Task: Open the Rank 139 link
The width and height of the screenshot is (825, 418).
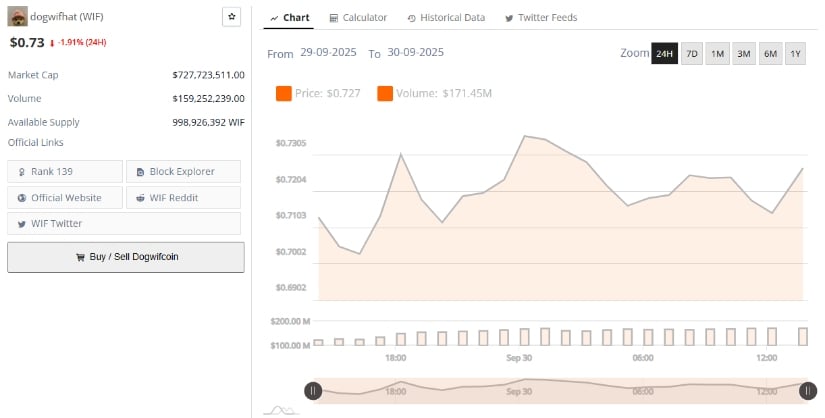Action: click(x=65, y=172)
